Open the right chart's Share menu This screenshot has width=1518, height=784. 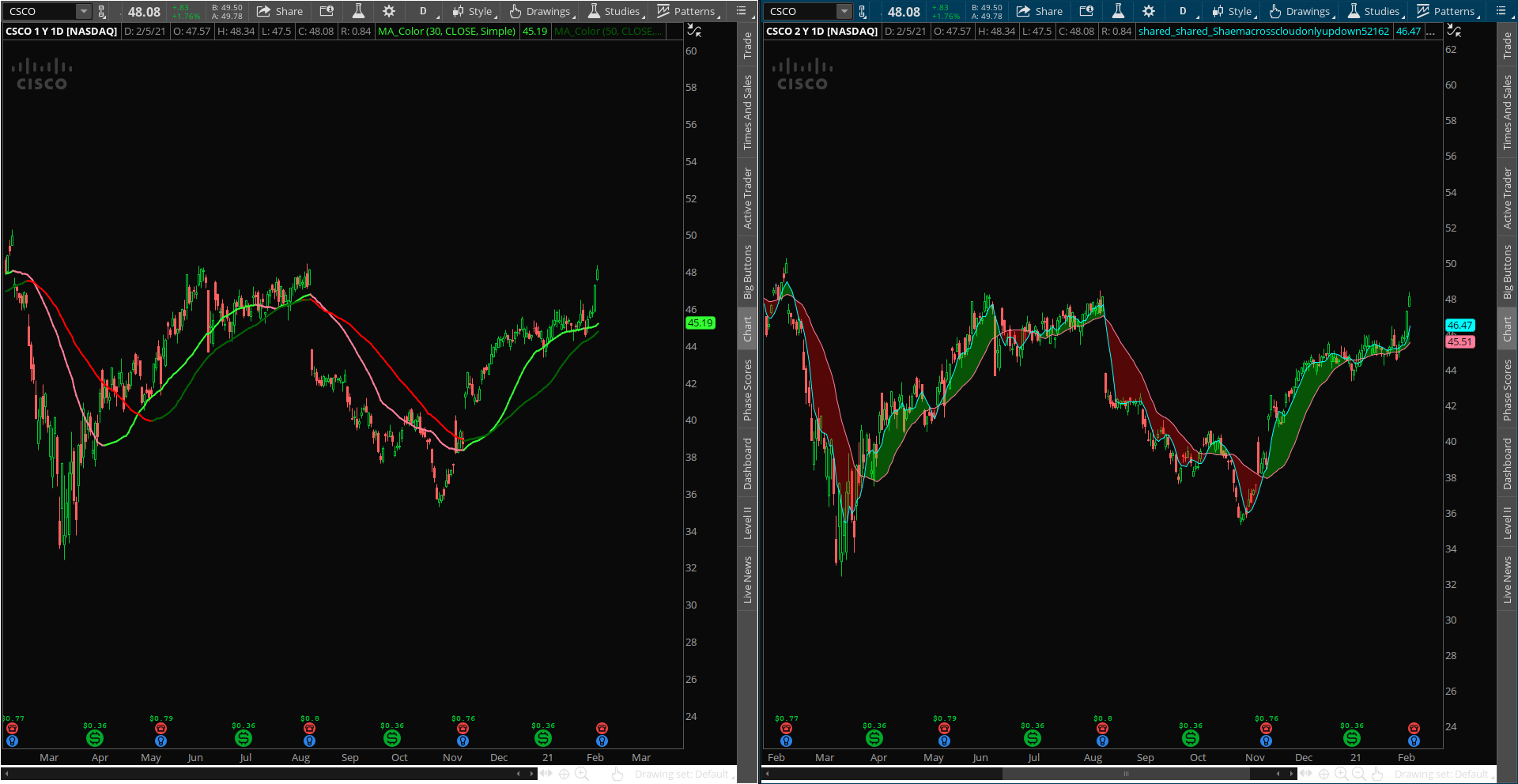click(x=1040, y=11)
